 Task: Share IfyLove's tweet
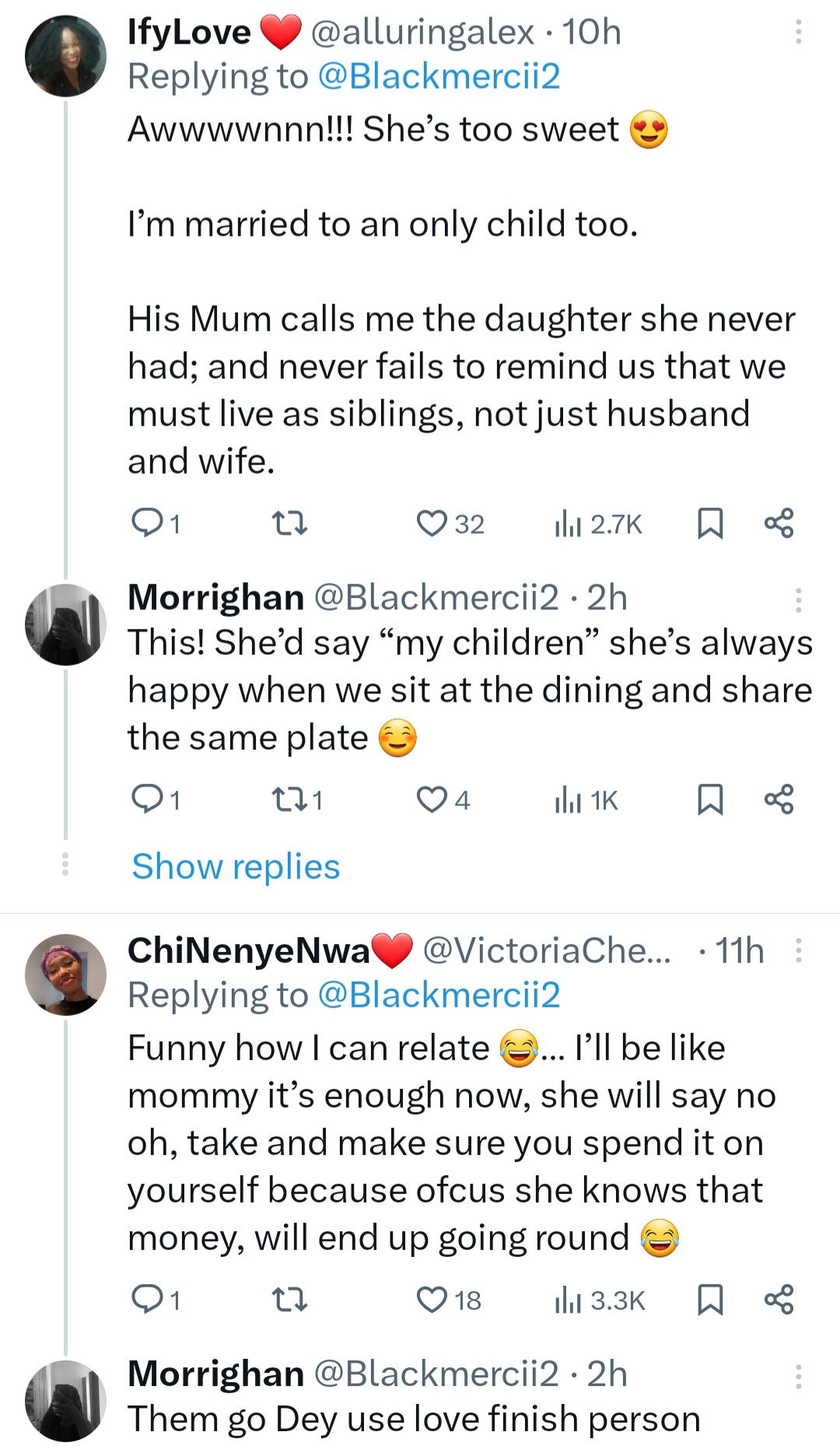(779, 523)
